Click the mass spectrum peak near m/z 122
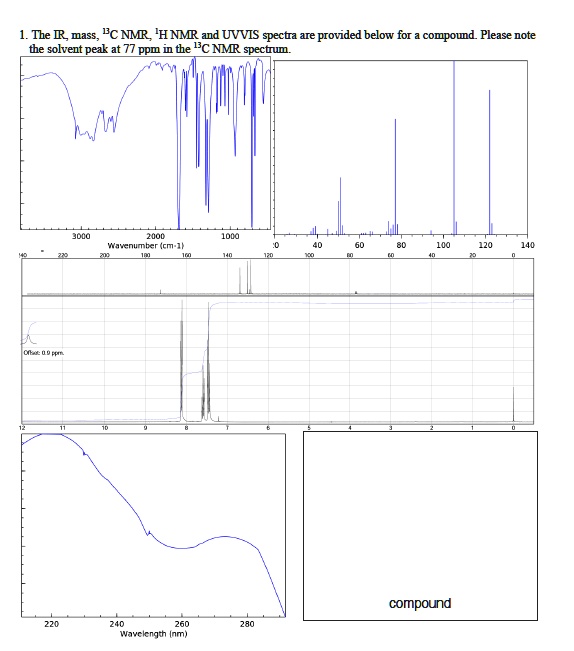Viewport: 574px width, 651px height. [489, 163]
